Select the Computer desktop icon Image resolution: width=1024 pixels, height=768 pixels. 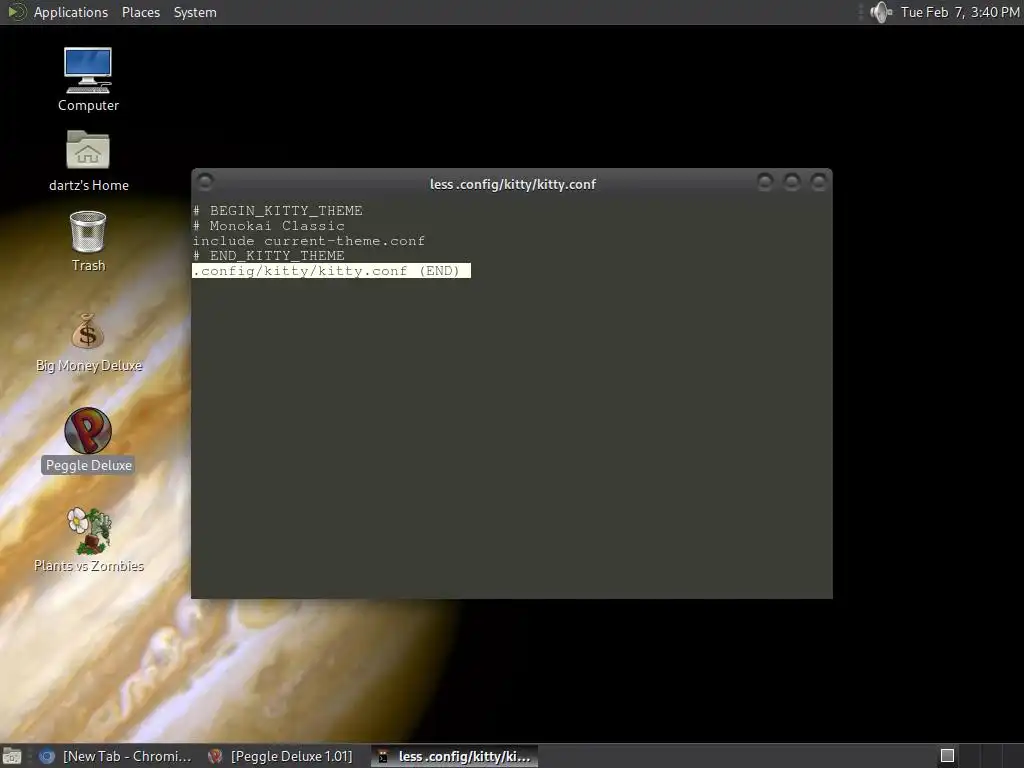pos(88,80)
